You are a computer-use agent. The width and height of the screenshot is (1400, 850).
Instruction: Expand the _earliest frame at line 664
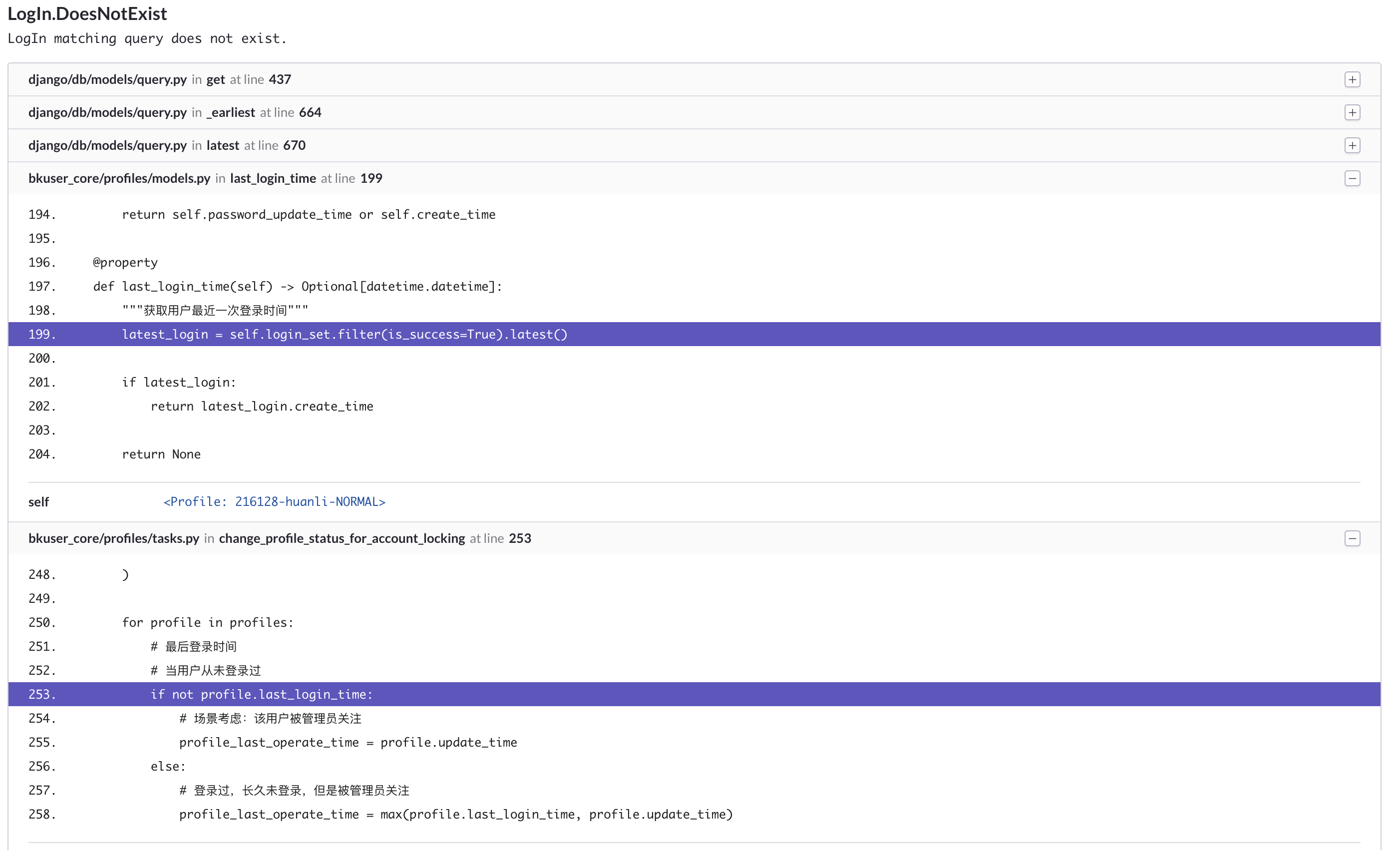(x=1353, y=112)
